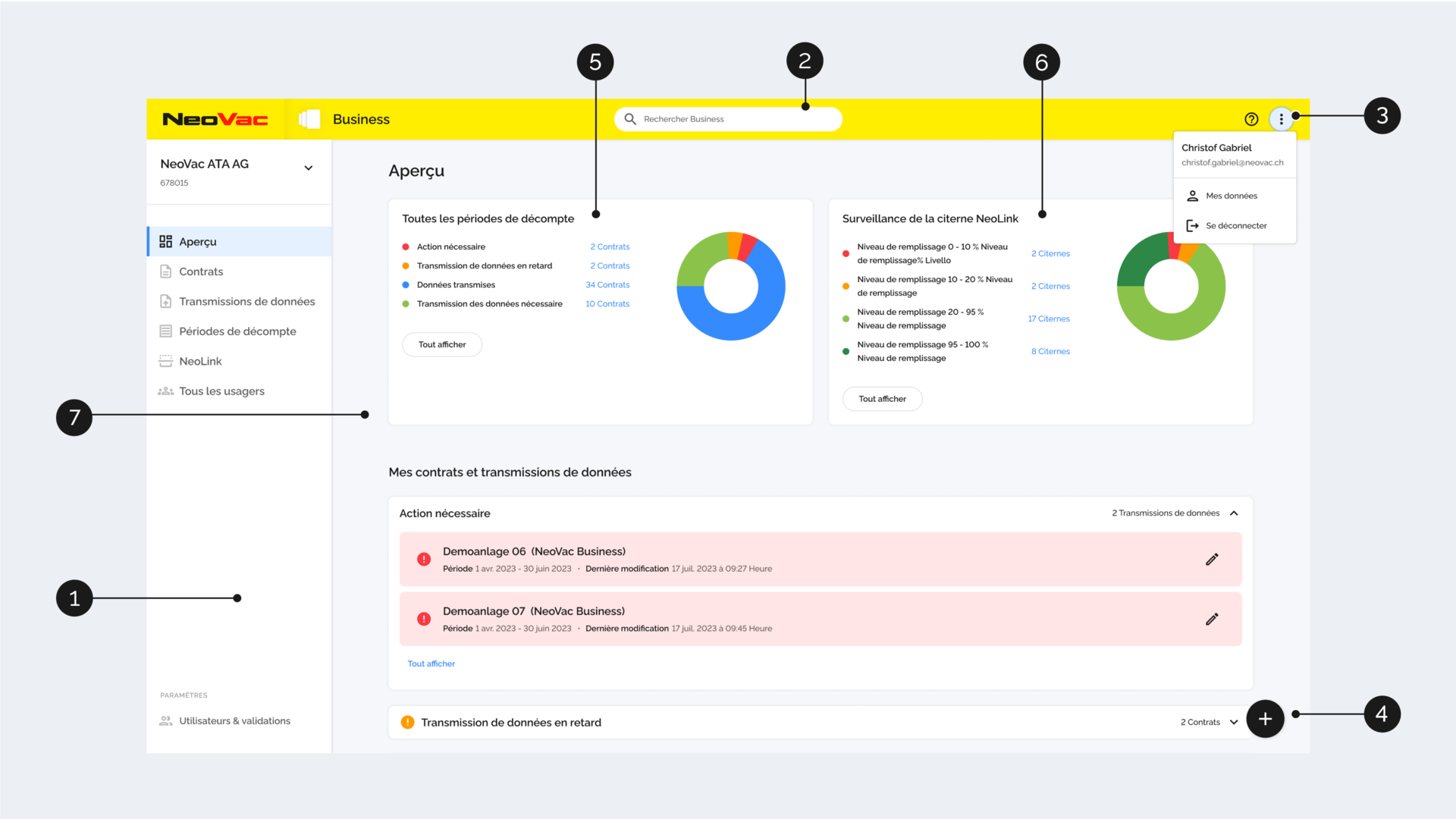This screenshot has width=1456, height=819.
Task: Click the Business app logo icon
Action: [x=309, y=119]
